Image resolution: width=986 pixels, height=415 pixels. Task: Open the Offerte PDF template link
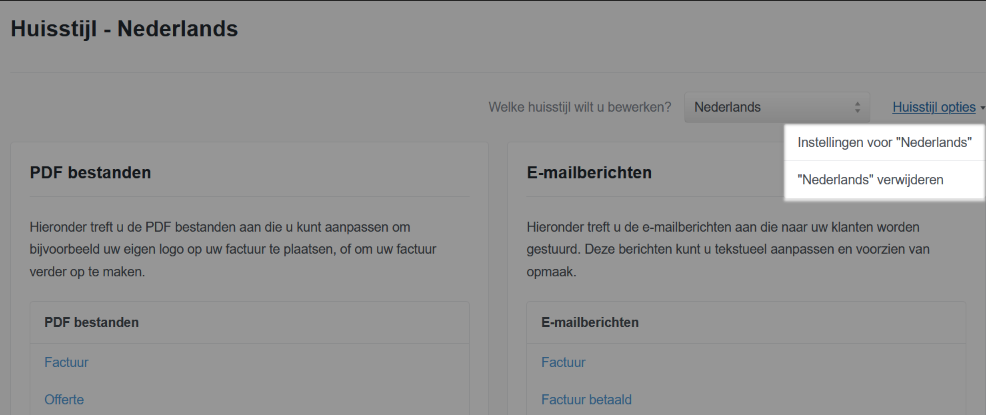64,399
